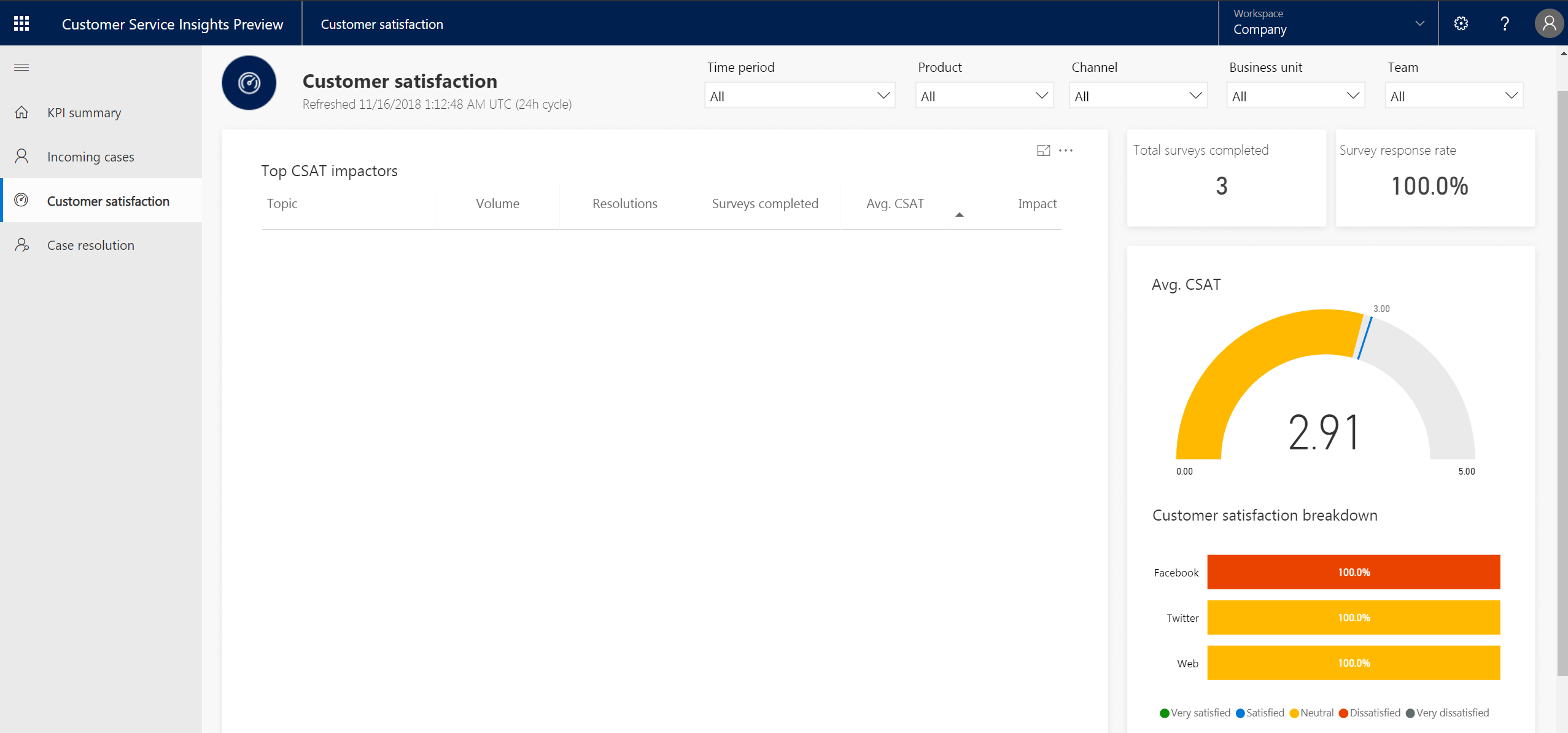
Task: Click the Customer satisfaction gauge header icon
Action: (x=249, y=83)
